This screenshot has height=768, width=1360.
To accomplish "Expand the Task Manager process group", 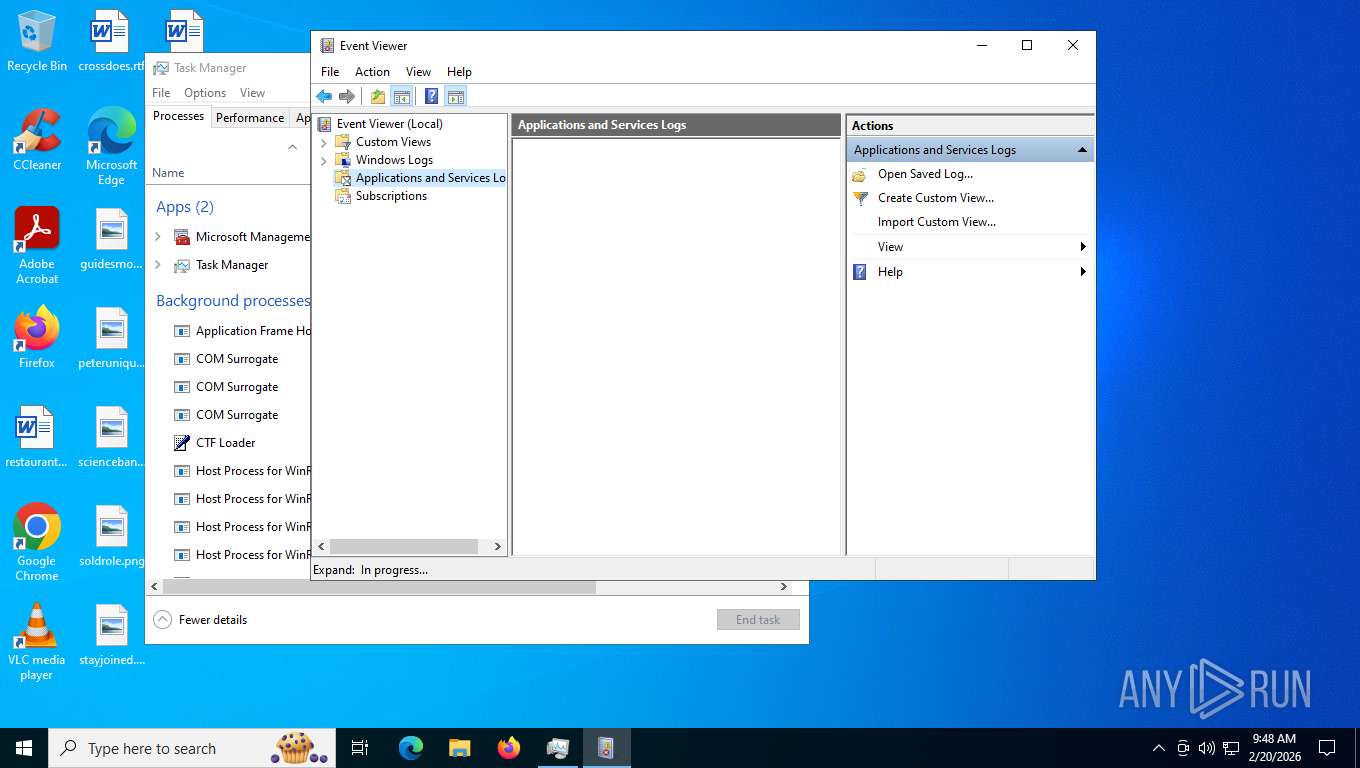I will tap(158, 265).
